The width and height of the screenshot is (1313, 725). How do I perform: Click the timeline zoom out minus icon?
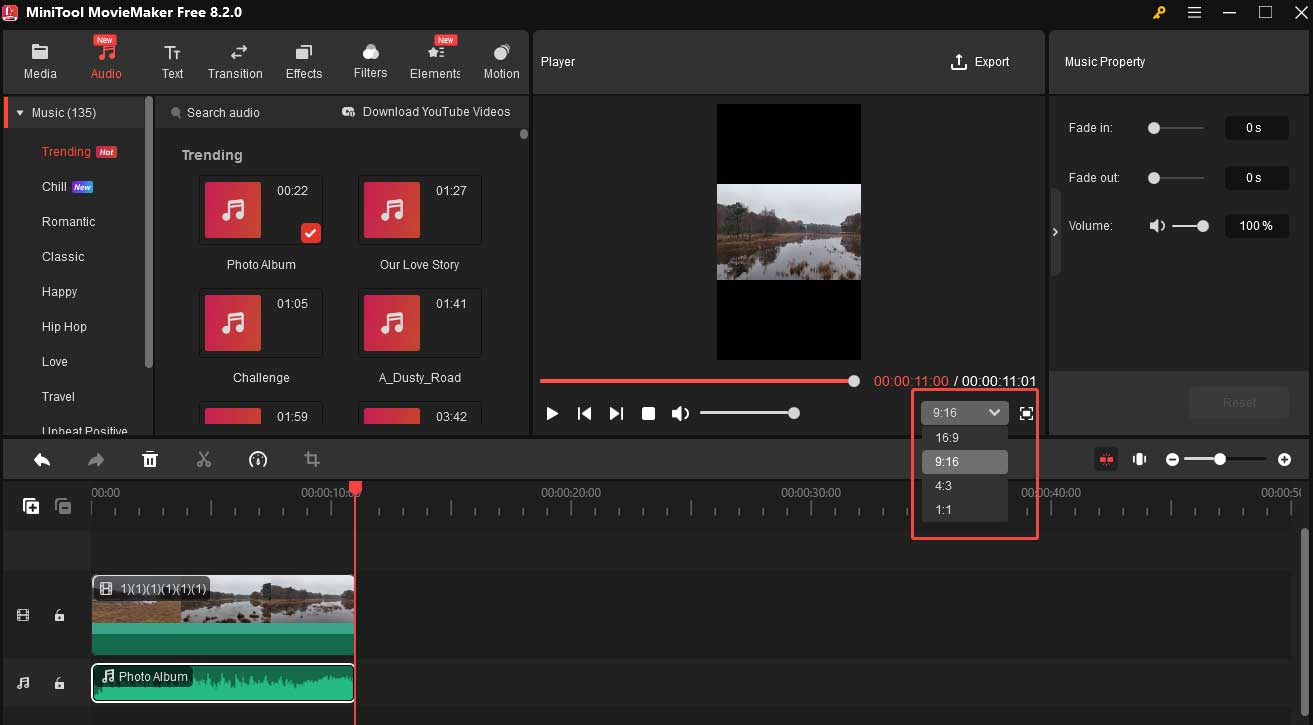tap(1172, 459)
